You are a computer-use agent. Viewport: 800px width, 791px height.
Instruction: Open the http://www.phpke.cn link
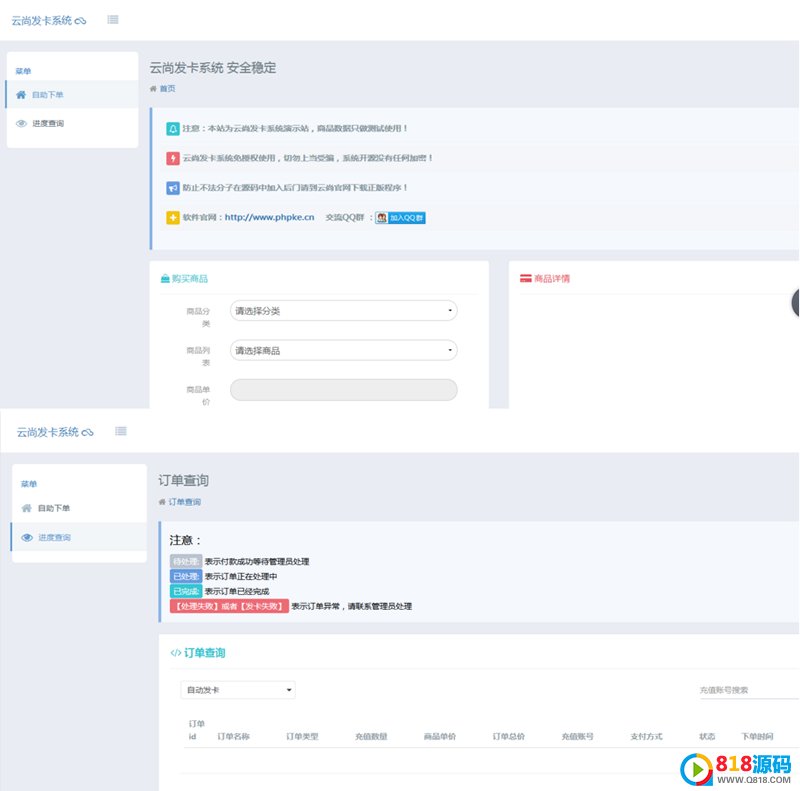pyautogui.click(x=269, y=217)
